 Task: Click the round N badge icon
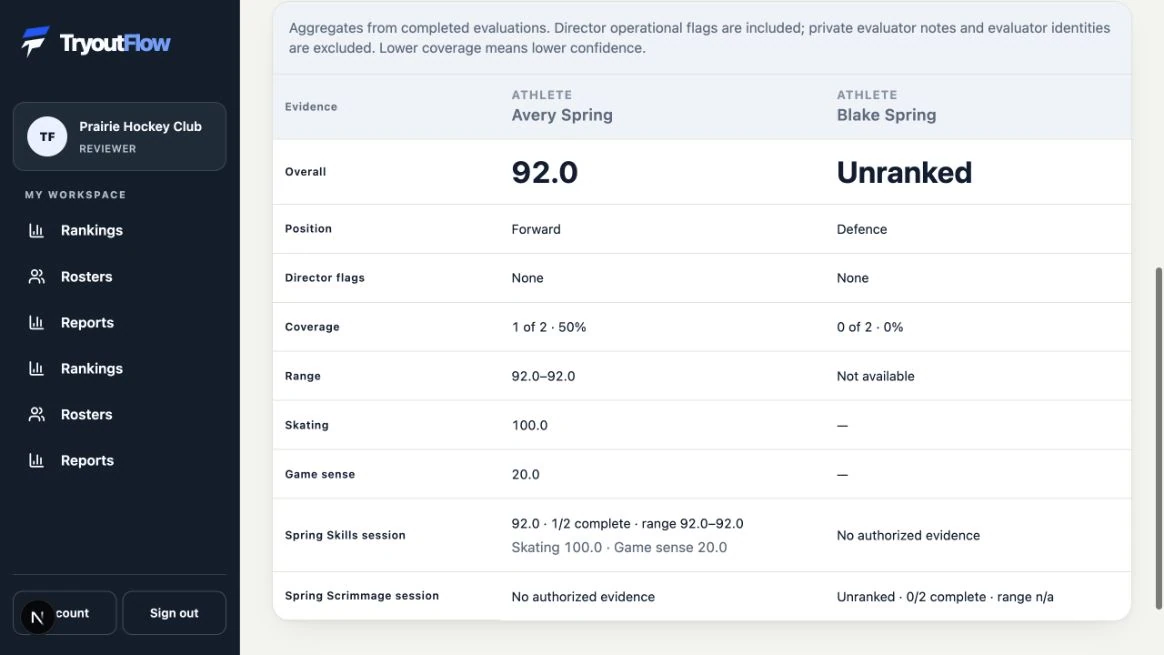(37, 617)
